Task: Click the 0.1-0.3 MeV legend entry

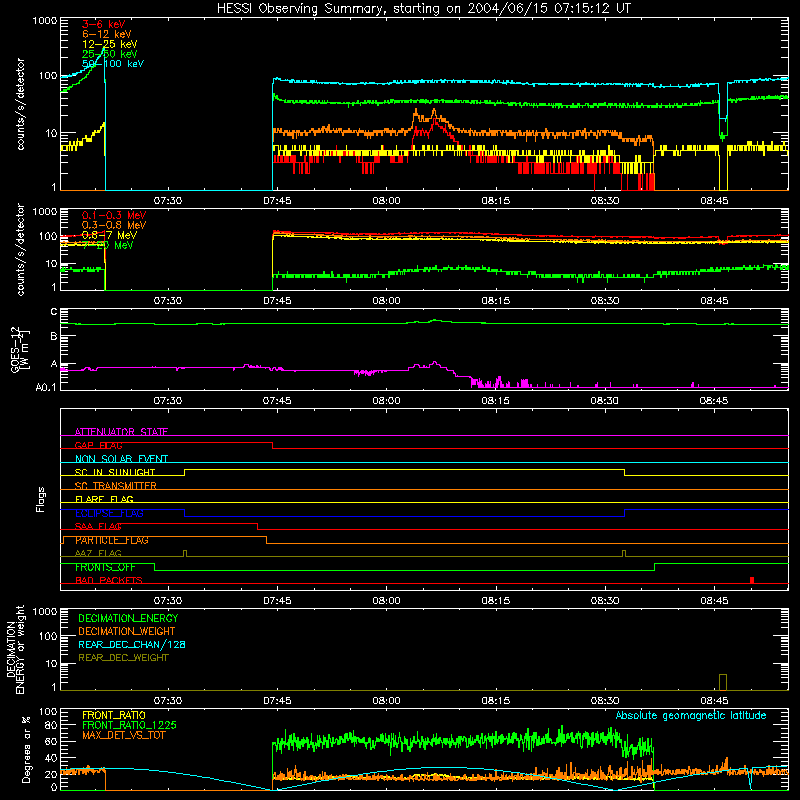Action: [114, 215]
